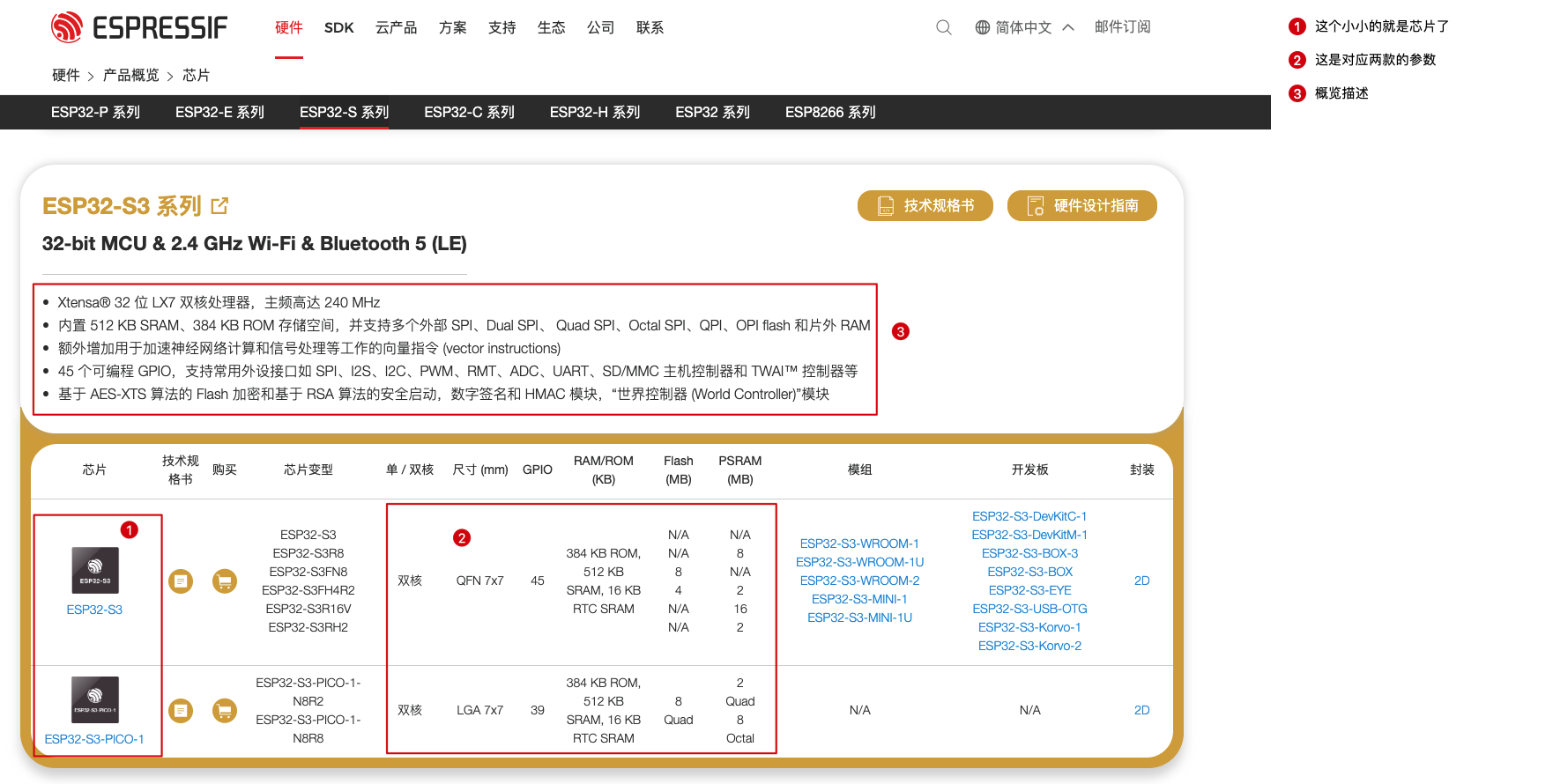Click the 开发板 column header
The height and width of the screenshot is (784, 1553).
[1030, 470]
